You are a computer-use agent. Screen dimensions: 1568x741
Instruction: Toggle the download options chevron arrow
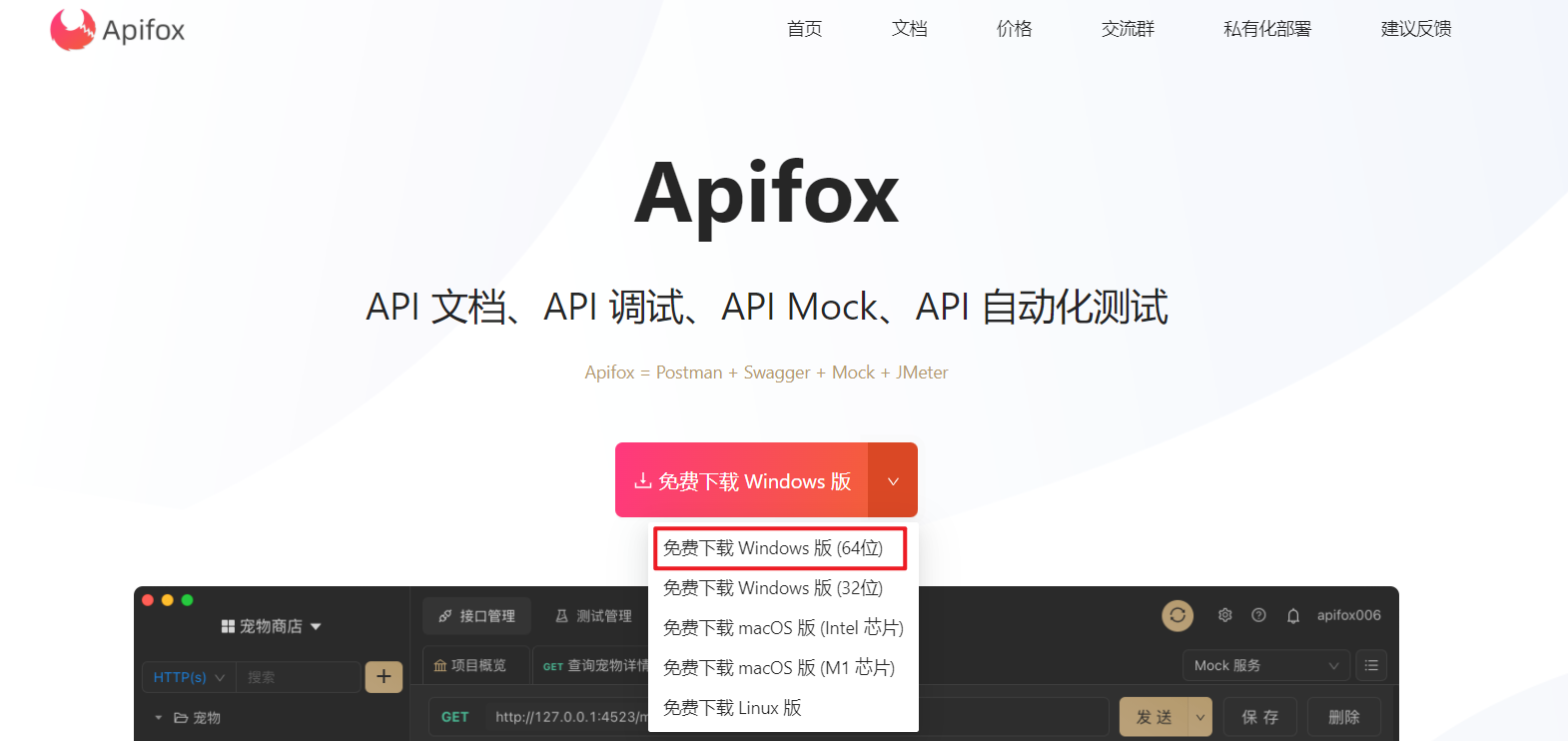click(893, 480)
